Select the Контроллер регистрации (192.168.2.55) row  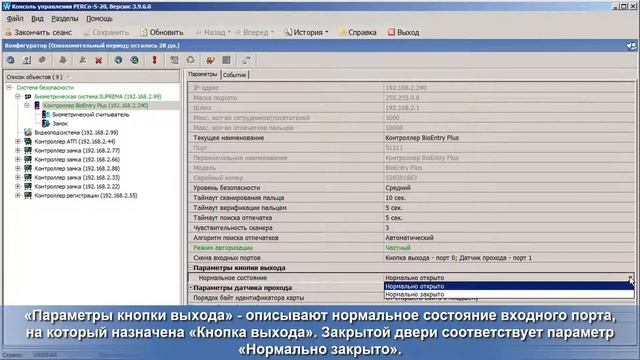coord(86,196)
